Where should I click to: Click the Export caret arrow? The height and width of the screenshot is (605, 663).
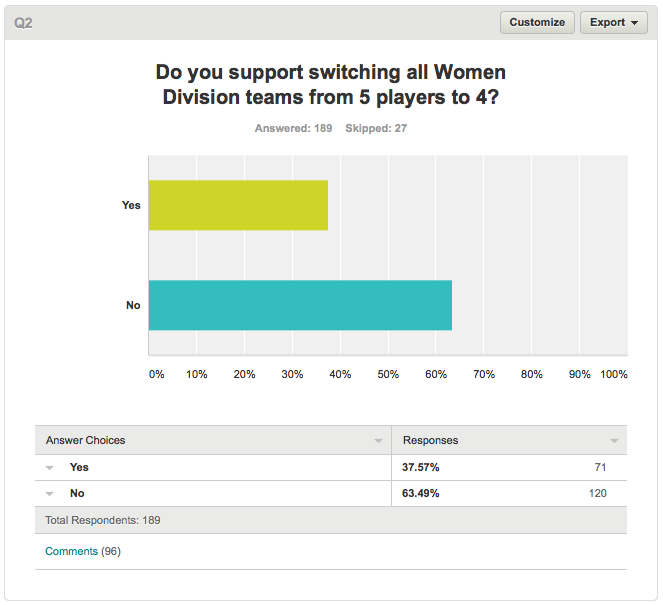click(634, 23)
